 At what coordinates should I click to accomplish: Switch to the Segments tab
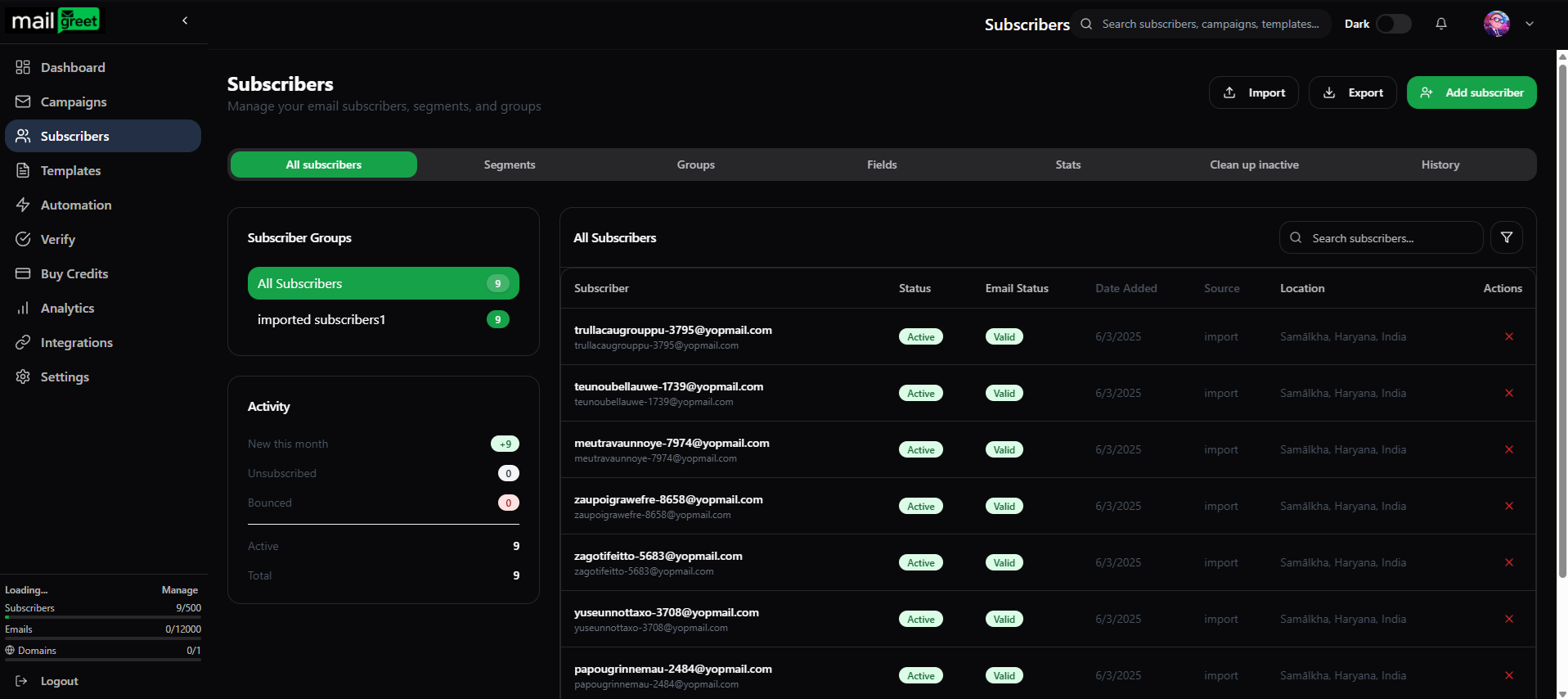pos(510,165)
